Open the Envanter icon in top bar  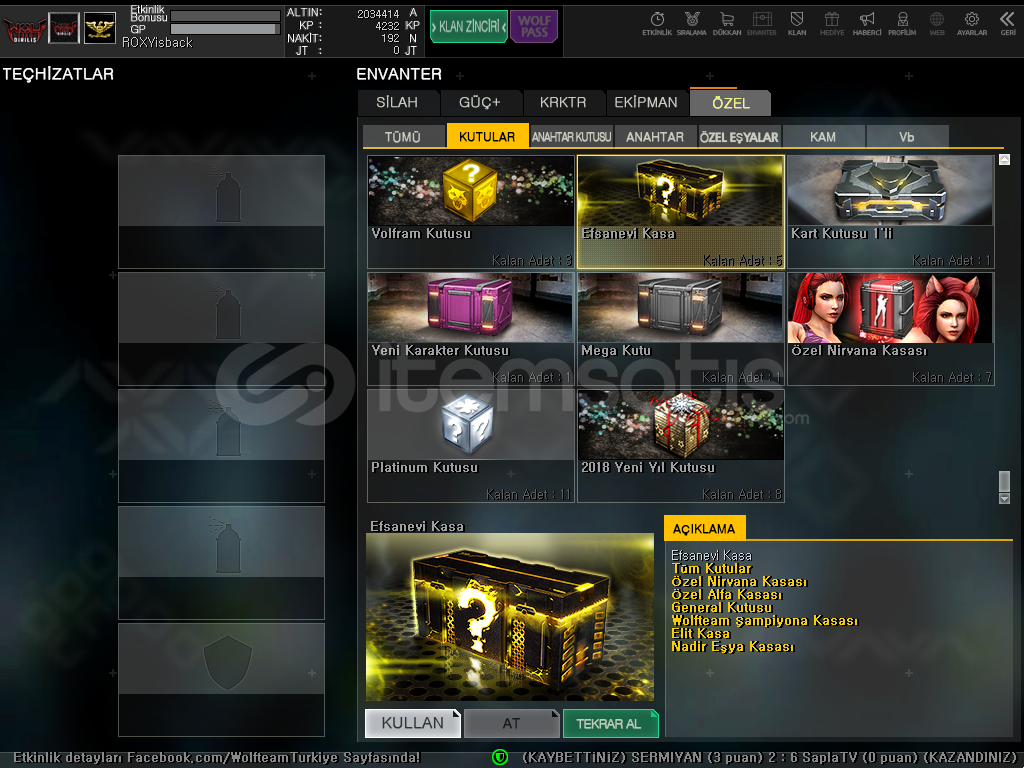tap(761, 23)
